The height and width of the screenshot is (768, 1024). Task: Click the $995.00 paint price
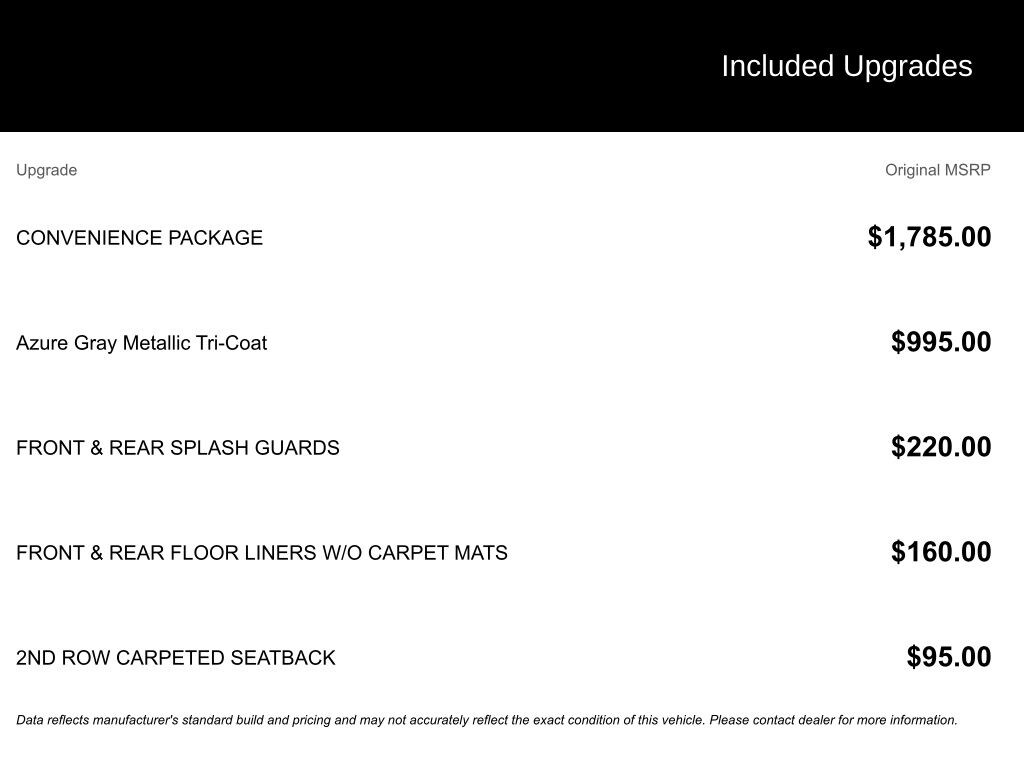941,342
